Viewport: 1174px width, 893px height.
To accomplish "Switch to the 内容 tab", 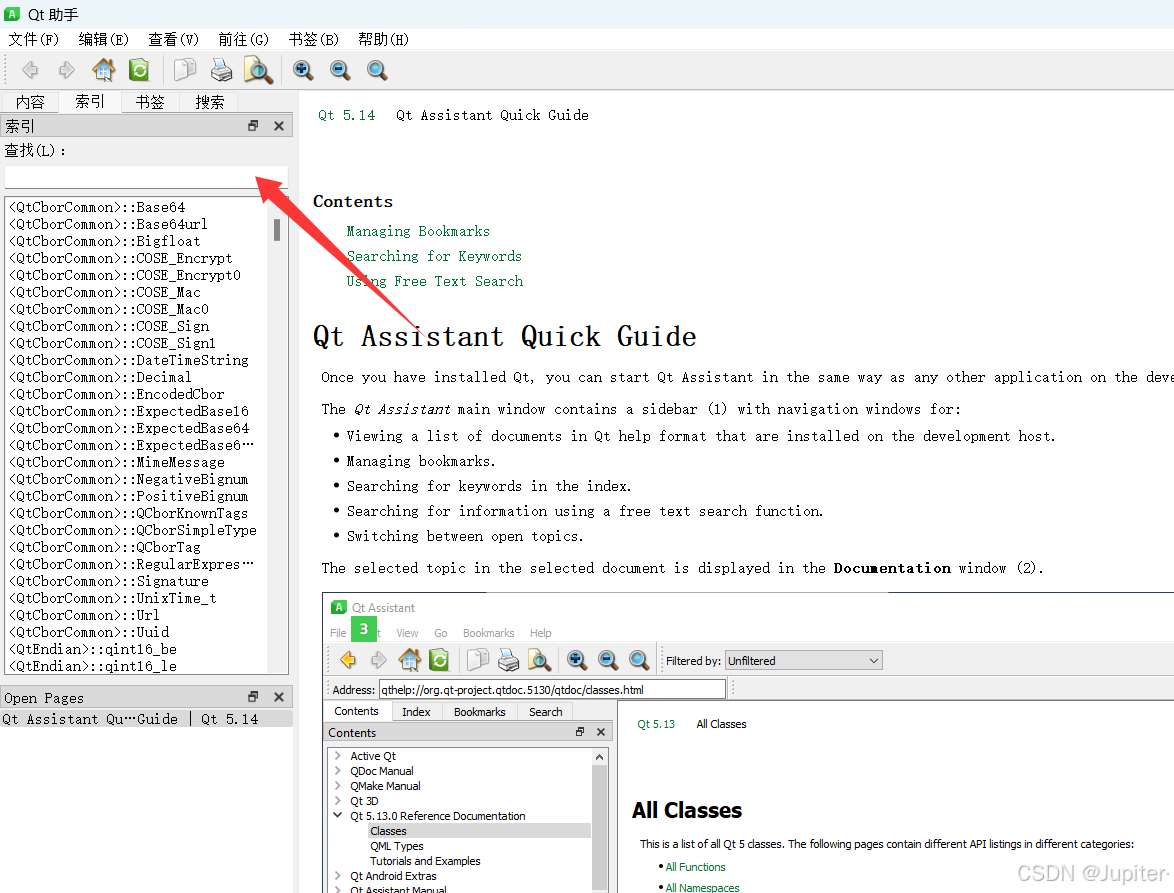I will pyautogui.click(x=30, y=102).
